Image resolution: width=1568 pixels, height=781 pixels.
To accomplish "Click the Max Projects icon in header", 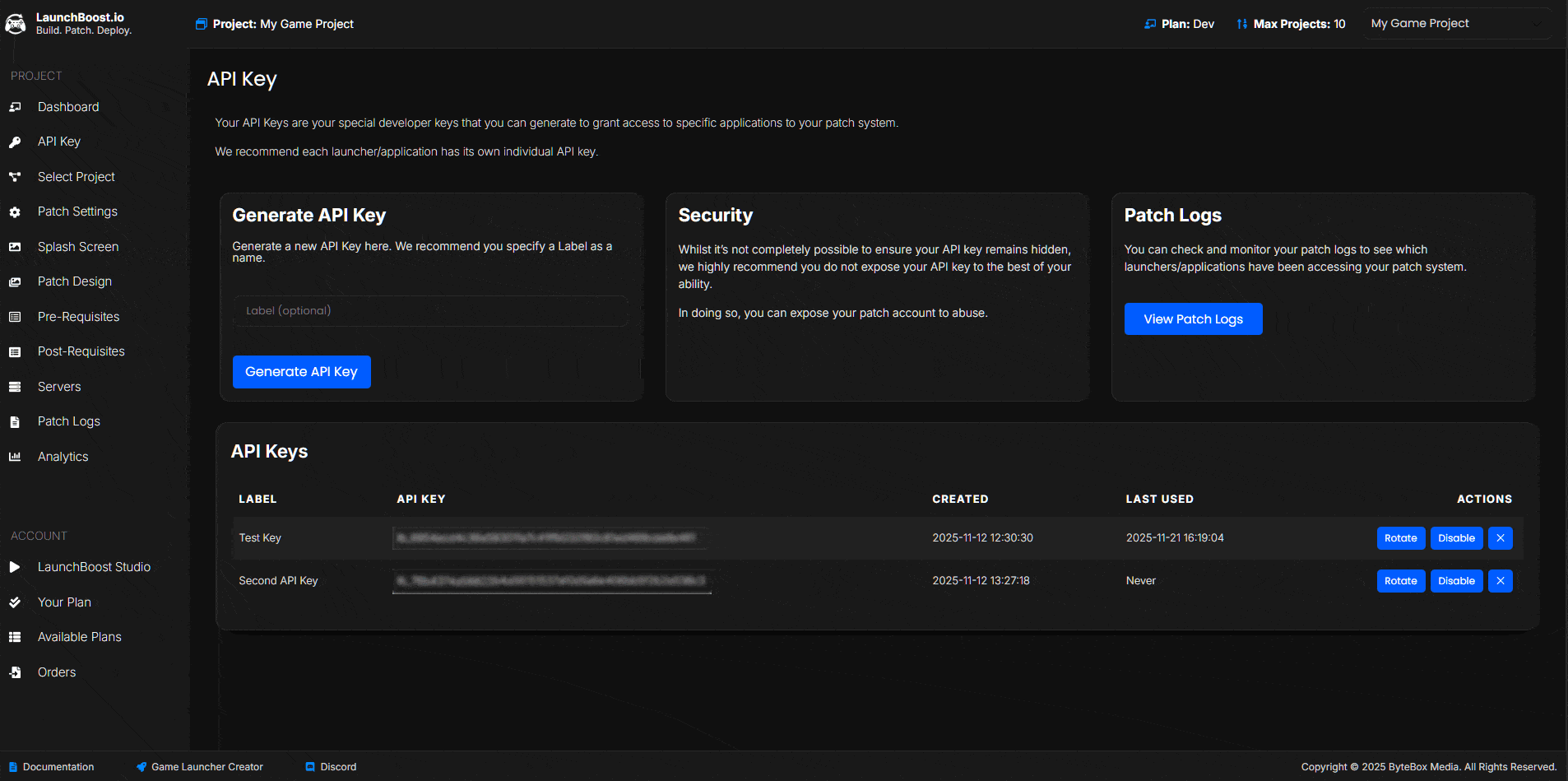I will (x=1242, y=24).
